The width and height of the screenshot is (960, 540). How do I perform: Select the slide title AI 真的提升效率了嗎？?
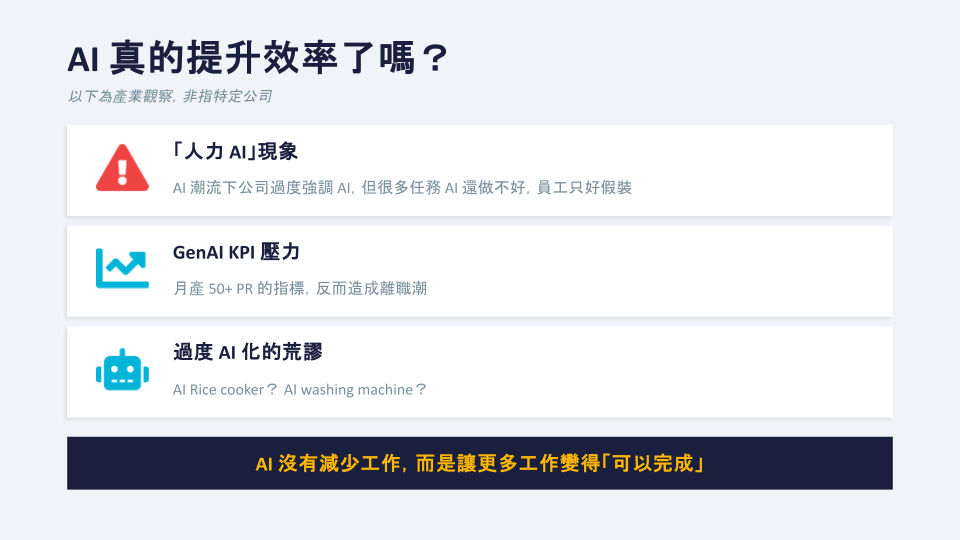coord(257,58)
